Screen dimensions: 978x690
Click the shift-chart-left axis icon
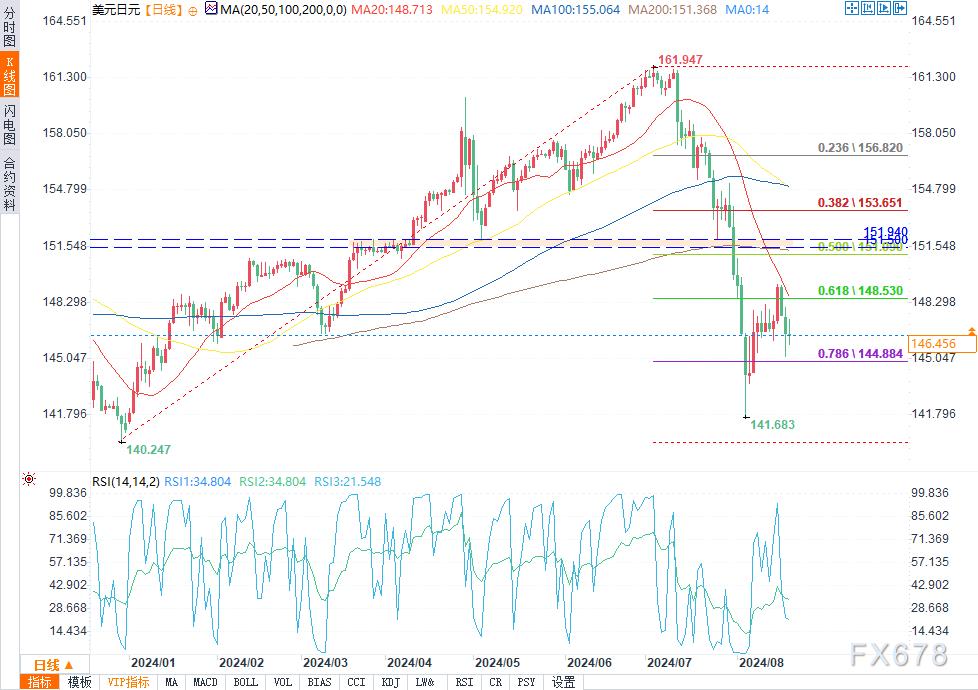868,8
